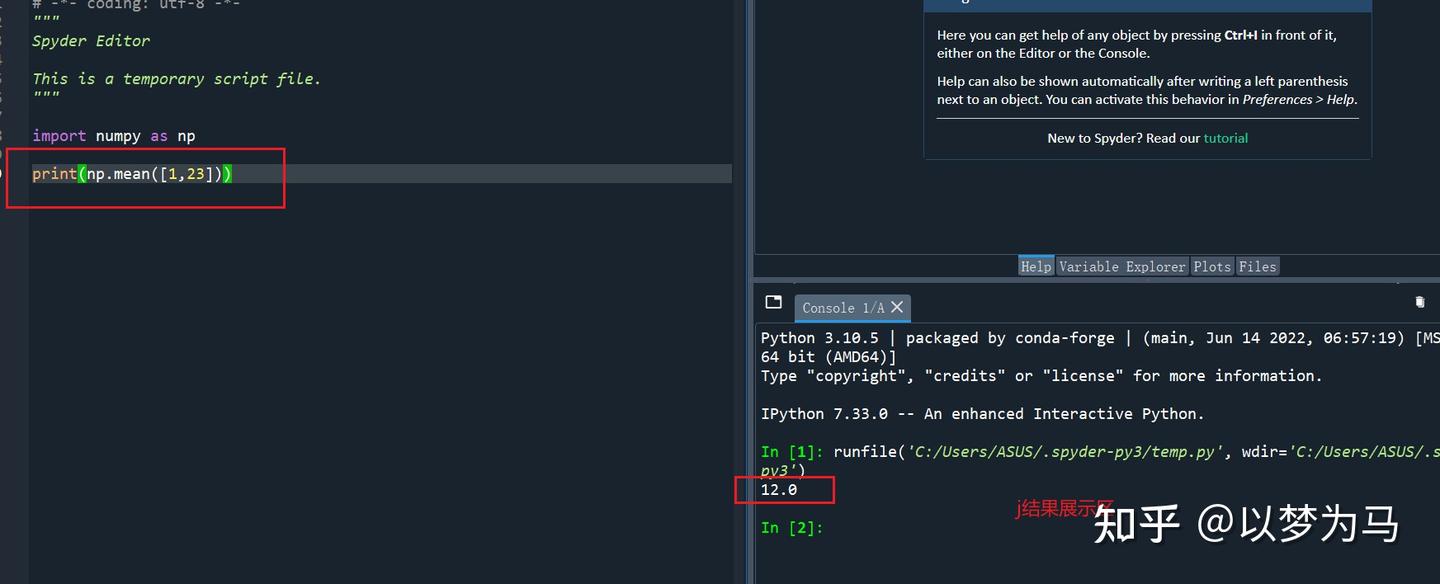Switch to the Files tab
This screenshot has width=1440, height=584.
1257,266
